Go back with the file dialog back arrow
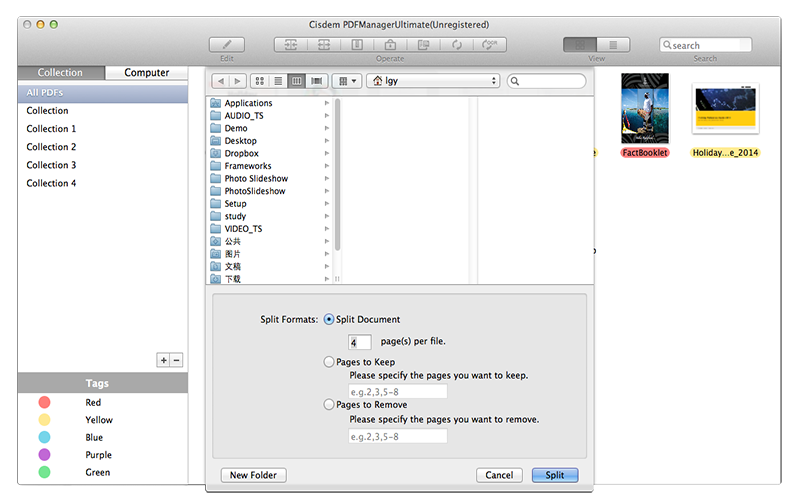Screen dimensions: 800x500 [220, 81]
